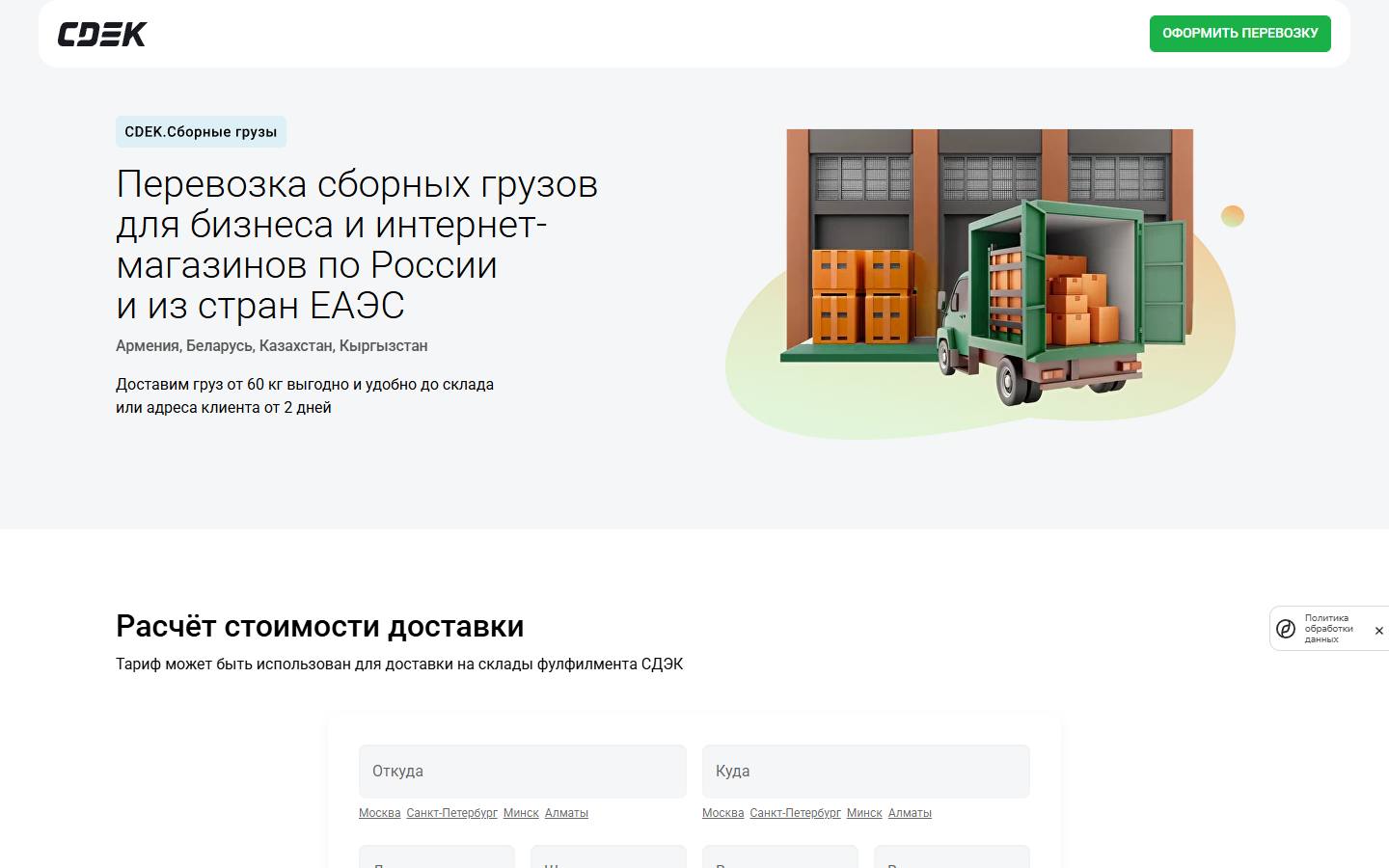Image resolution: width=1389 pixels, height=868 pixels.
Task: Choose Санкт-Петербург under the Откуда field
Action: coord(451,813)
